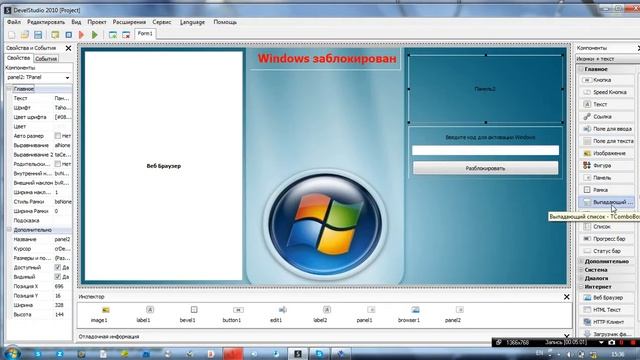Toggle the Родительский property checkbox
Viewport: 640px width, 360px height.
point(58,164)
